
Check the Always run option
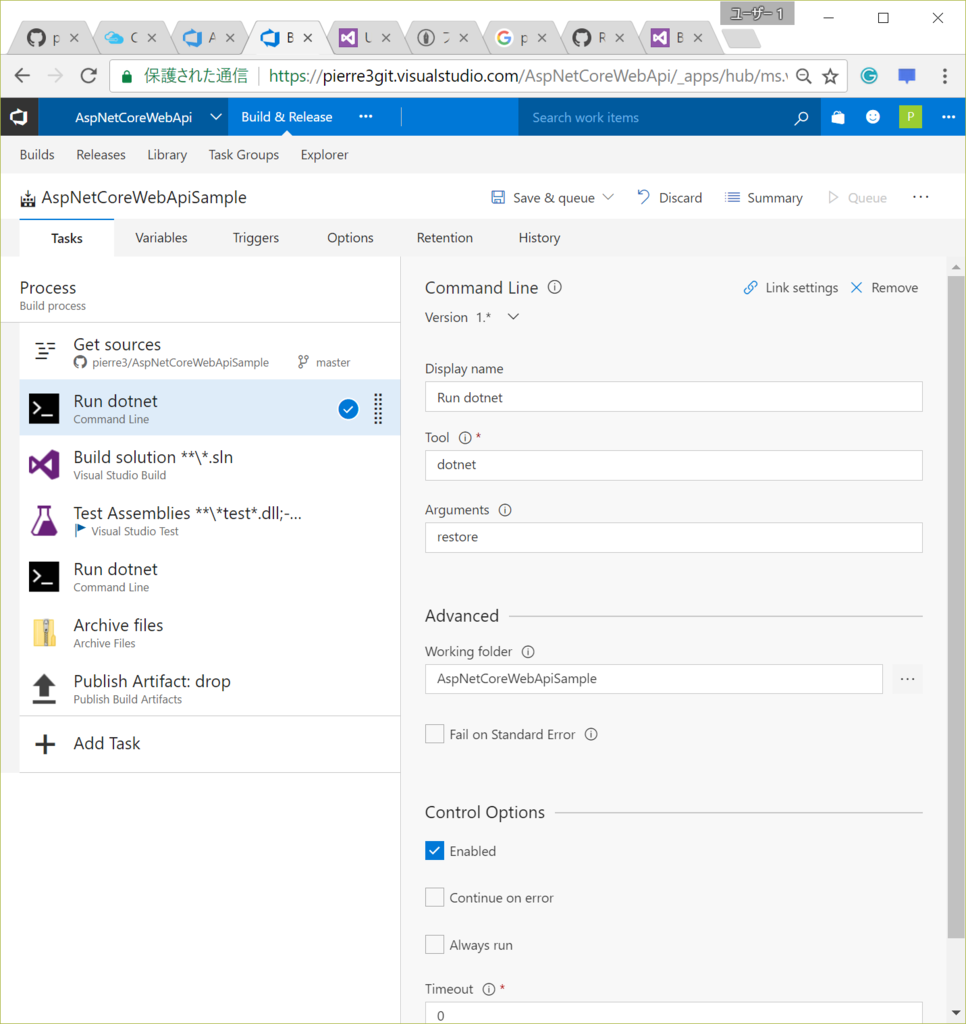(434, 944)
